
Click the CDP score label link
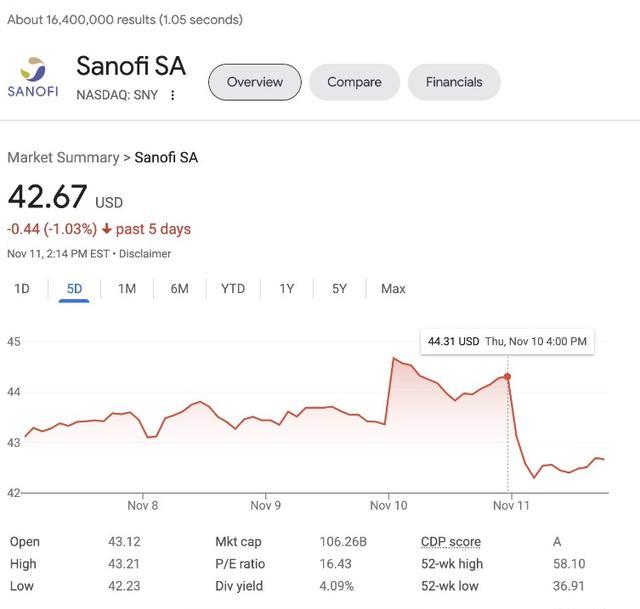click(x=451, y=541)
